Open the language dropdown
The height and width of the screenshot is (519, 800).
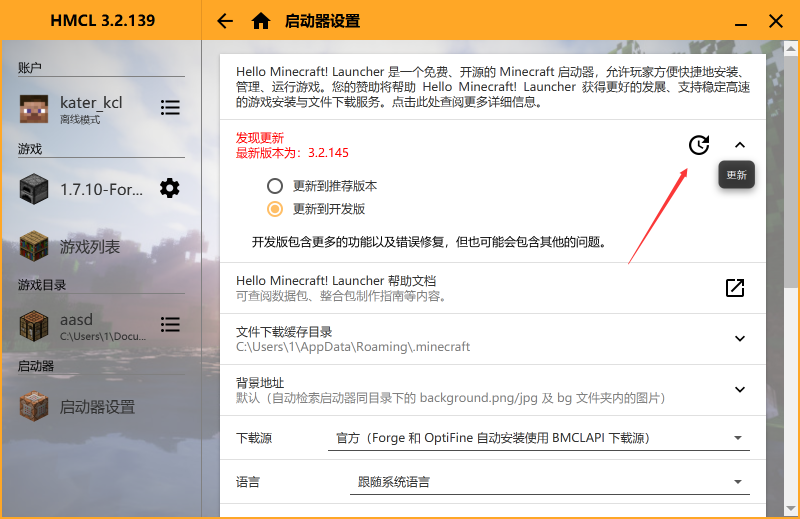(550, 482)
